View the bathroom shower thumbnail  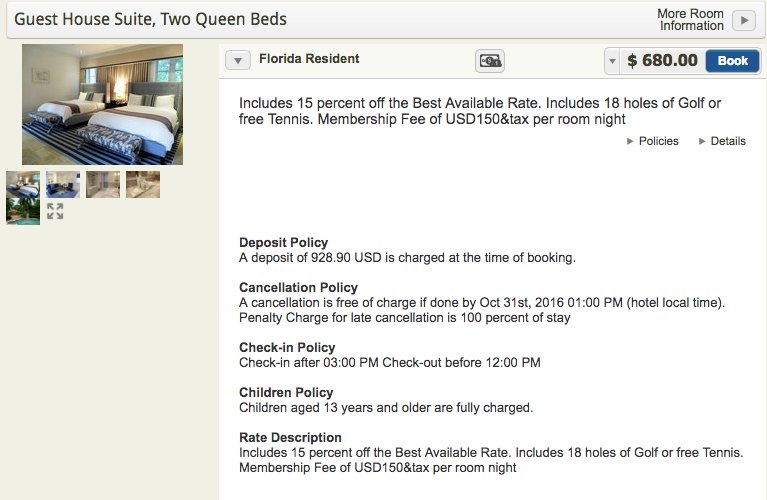tap(103, 184)
